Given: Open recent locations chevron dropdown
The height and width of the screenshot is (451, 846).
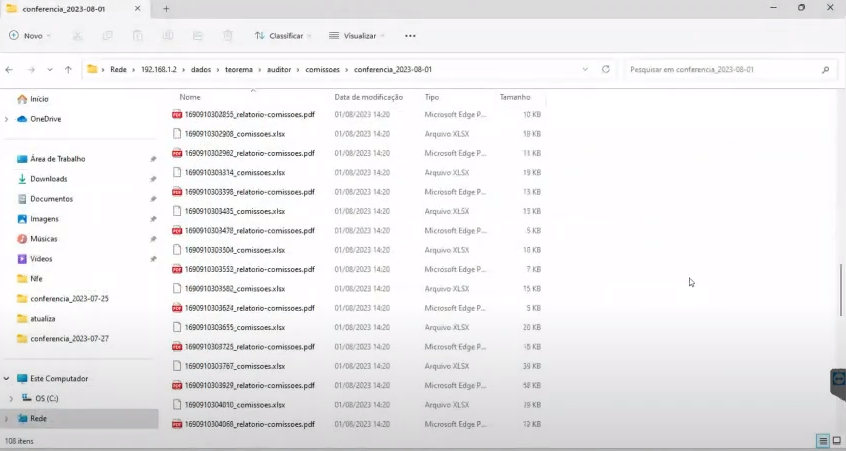Looking at the screenshot, I should [x=50, y=70].
